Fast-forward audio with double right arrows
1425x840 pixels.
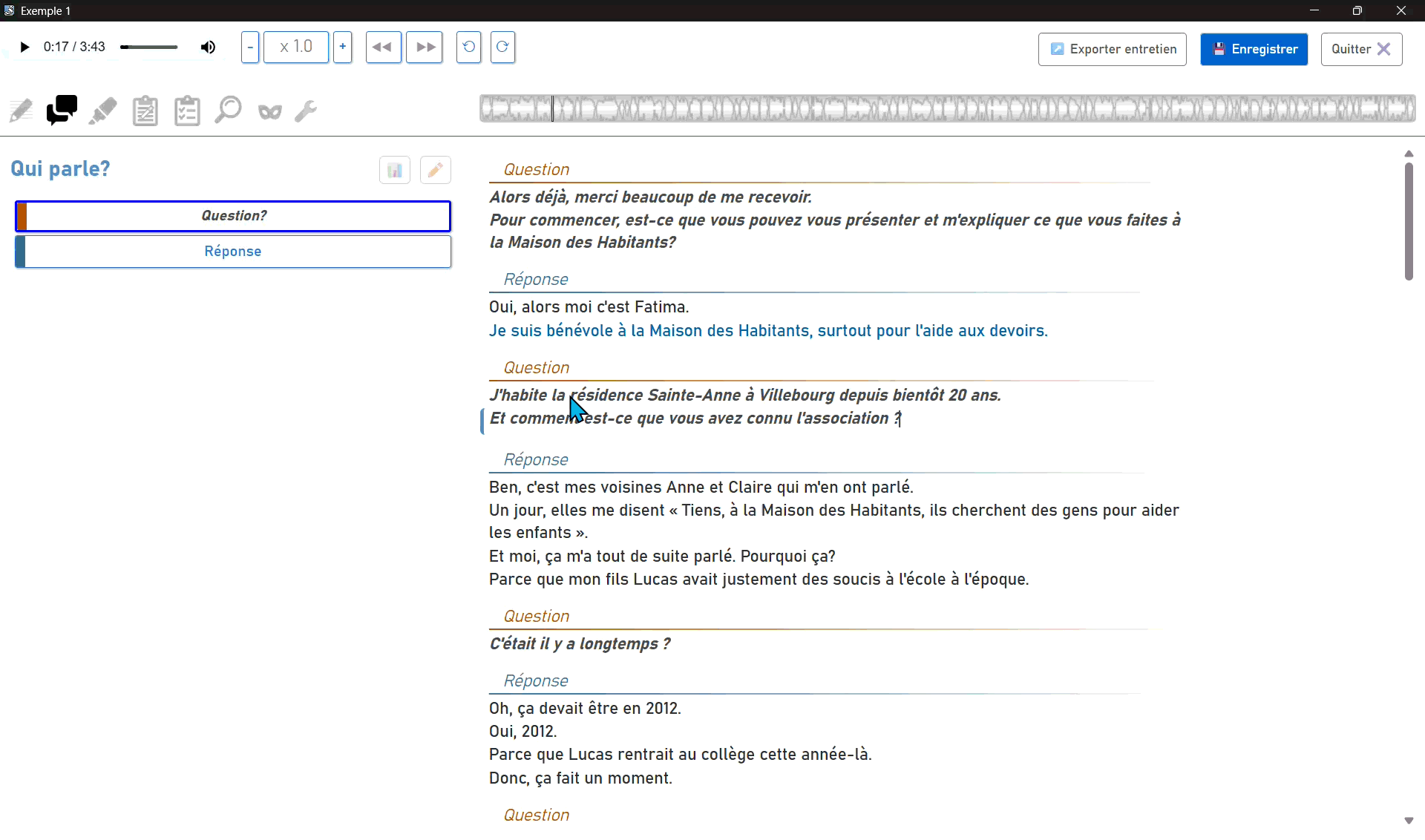tap(425, 47)
